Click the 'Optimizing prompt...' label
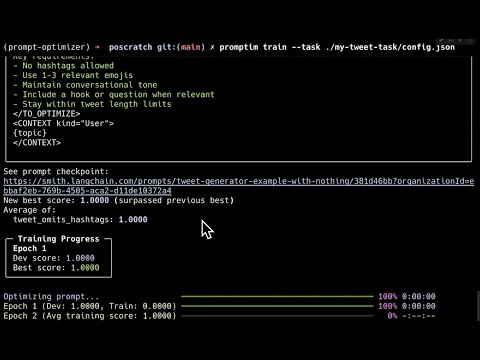Screen dimensions: 480x360 pos(51,297)
